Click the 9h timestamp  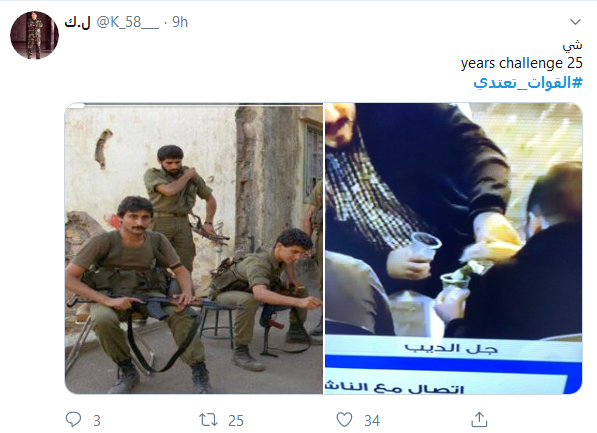180,22
